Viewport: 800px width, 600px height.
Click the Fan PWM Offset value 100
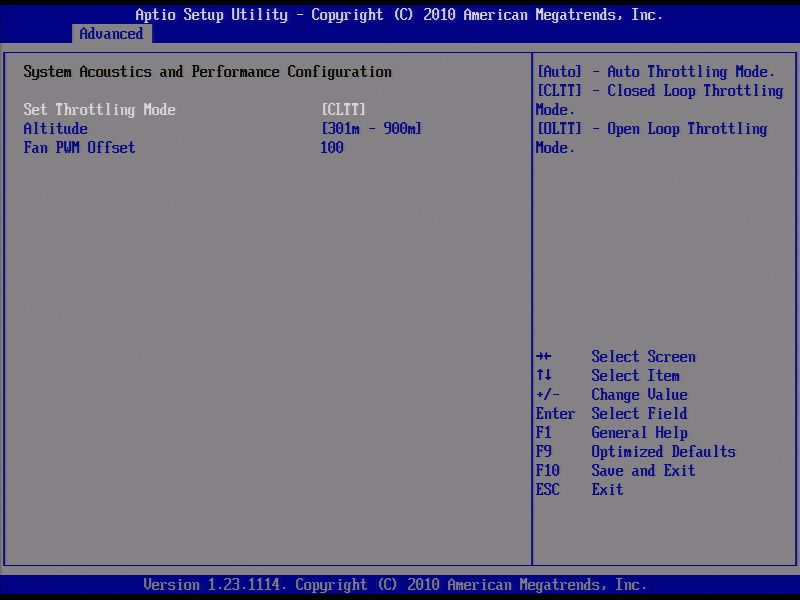pos(331,147)
